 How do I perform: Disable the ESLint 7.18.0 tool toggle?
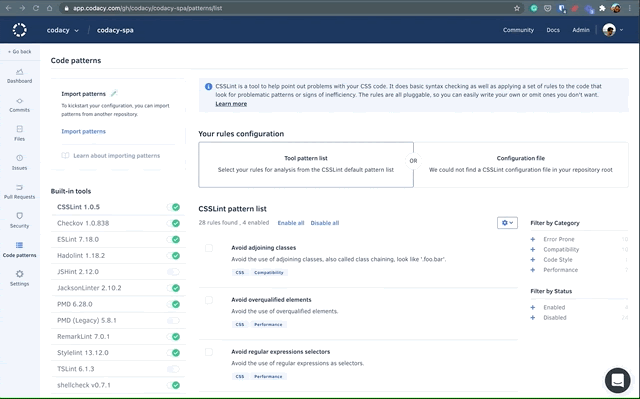173,239
